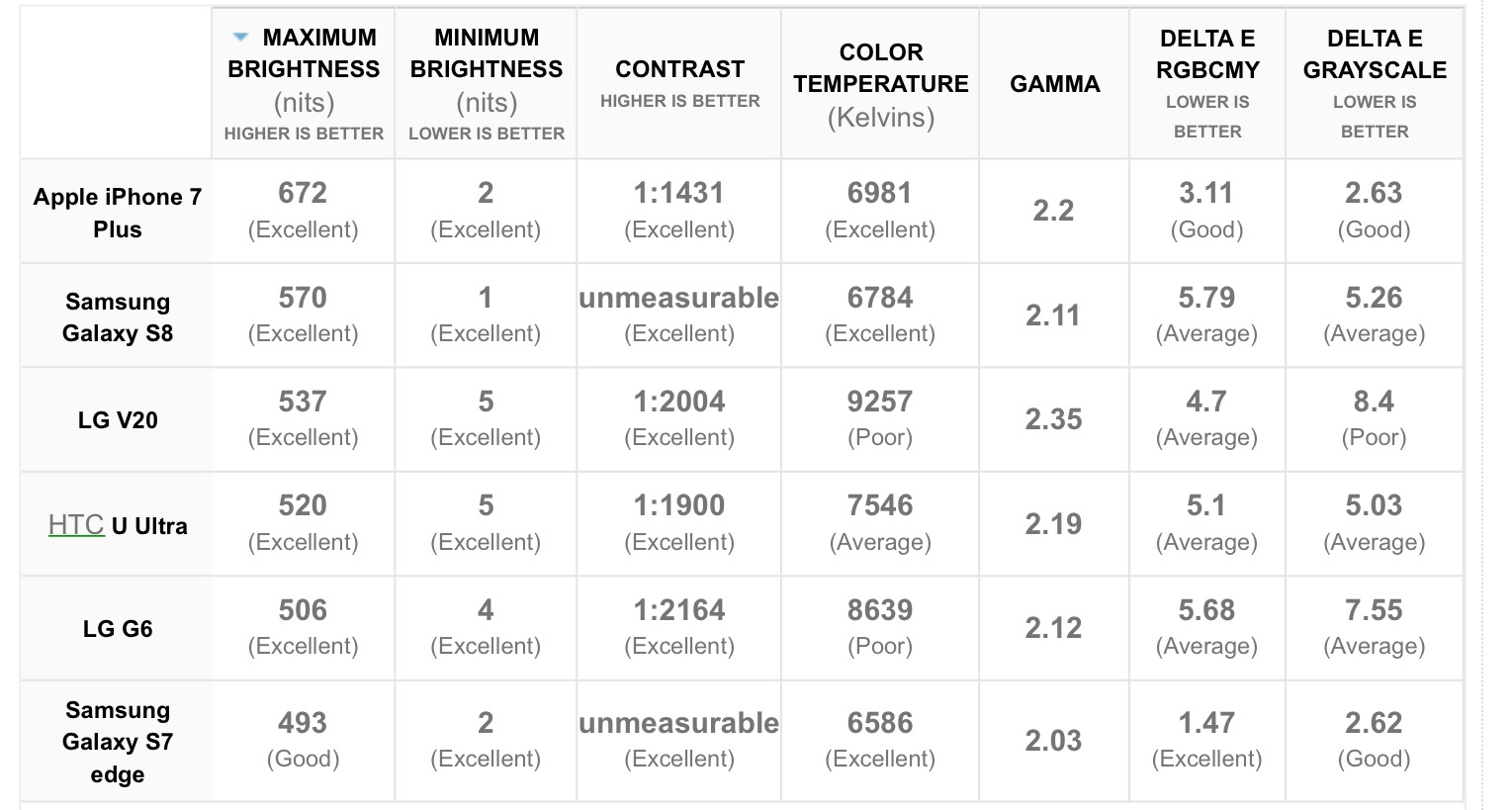This screenshot has width=1512, height=810.
Task: Open the HTC hyperlink
Action: 76,525
